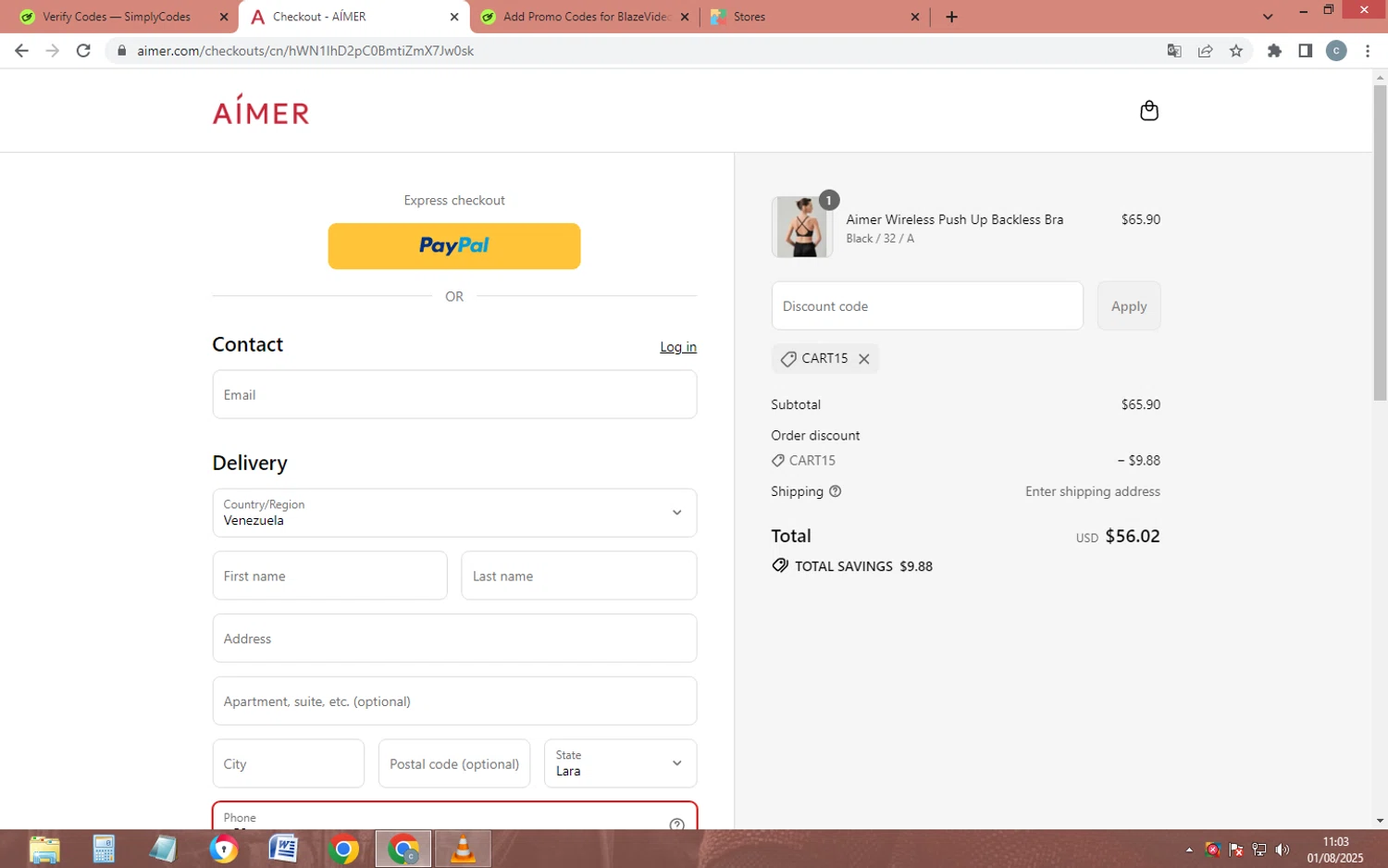Launch Calculator from taskbar
The image size is (1388, 868).
point(104,849)
